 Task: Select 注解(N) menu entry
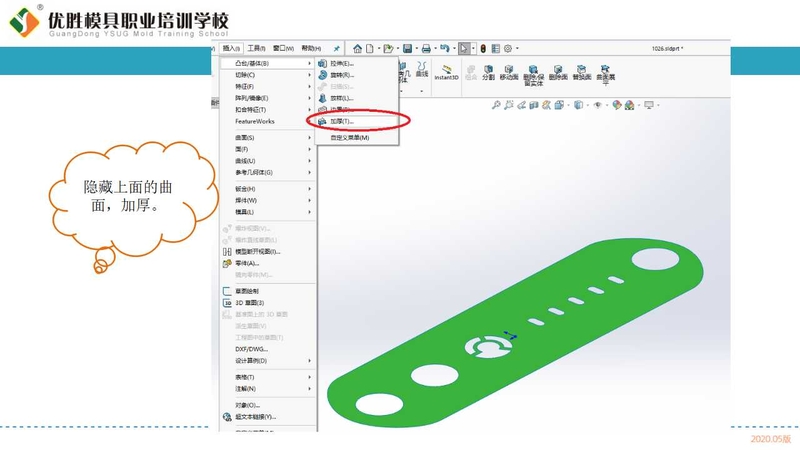[x=268, y=389]
